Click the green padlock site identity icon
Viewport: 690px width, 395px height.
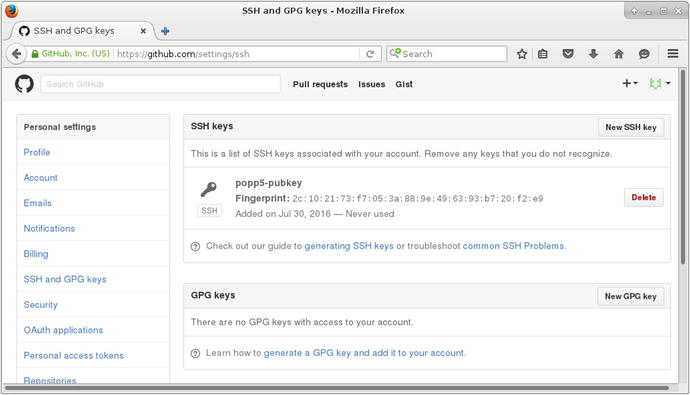pyautogui.click(x=35, y=54)
